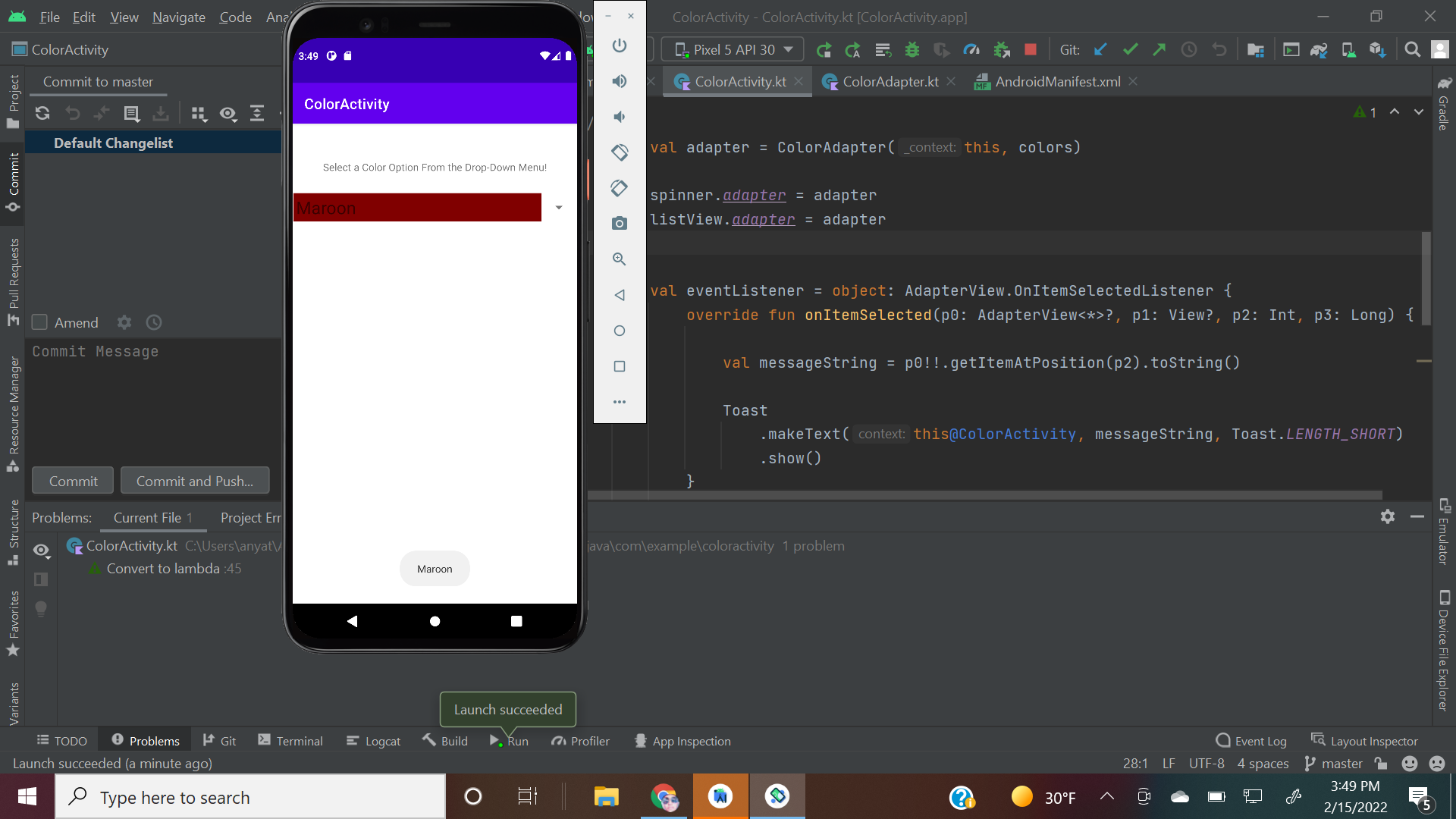1456x819 pixels.
Task: Switch to the ColorAdapter.kt tab
Action: click(x=890, y=82)
